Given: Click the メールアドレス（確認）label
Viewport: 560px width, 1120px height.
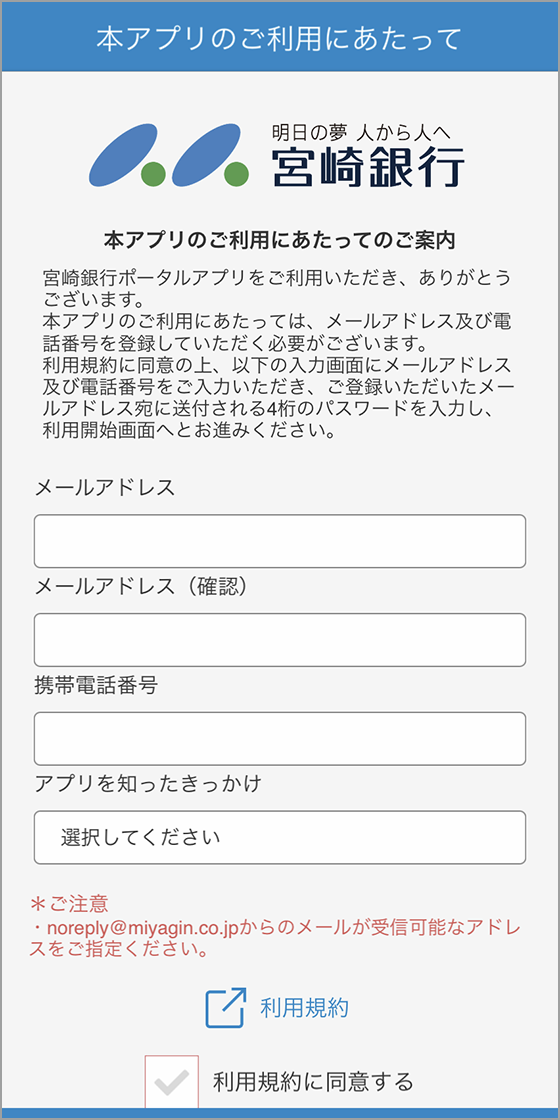Looking at the screenshot, I should click(143, 586).
